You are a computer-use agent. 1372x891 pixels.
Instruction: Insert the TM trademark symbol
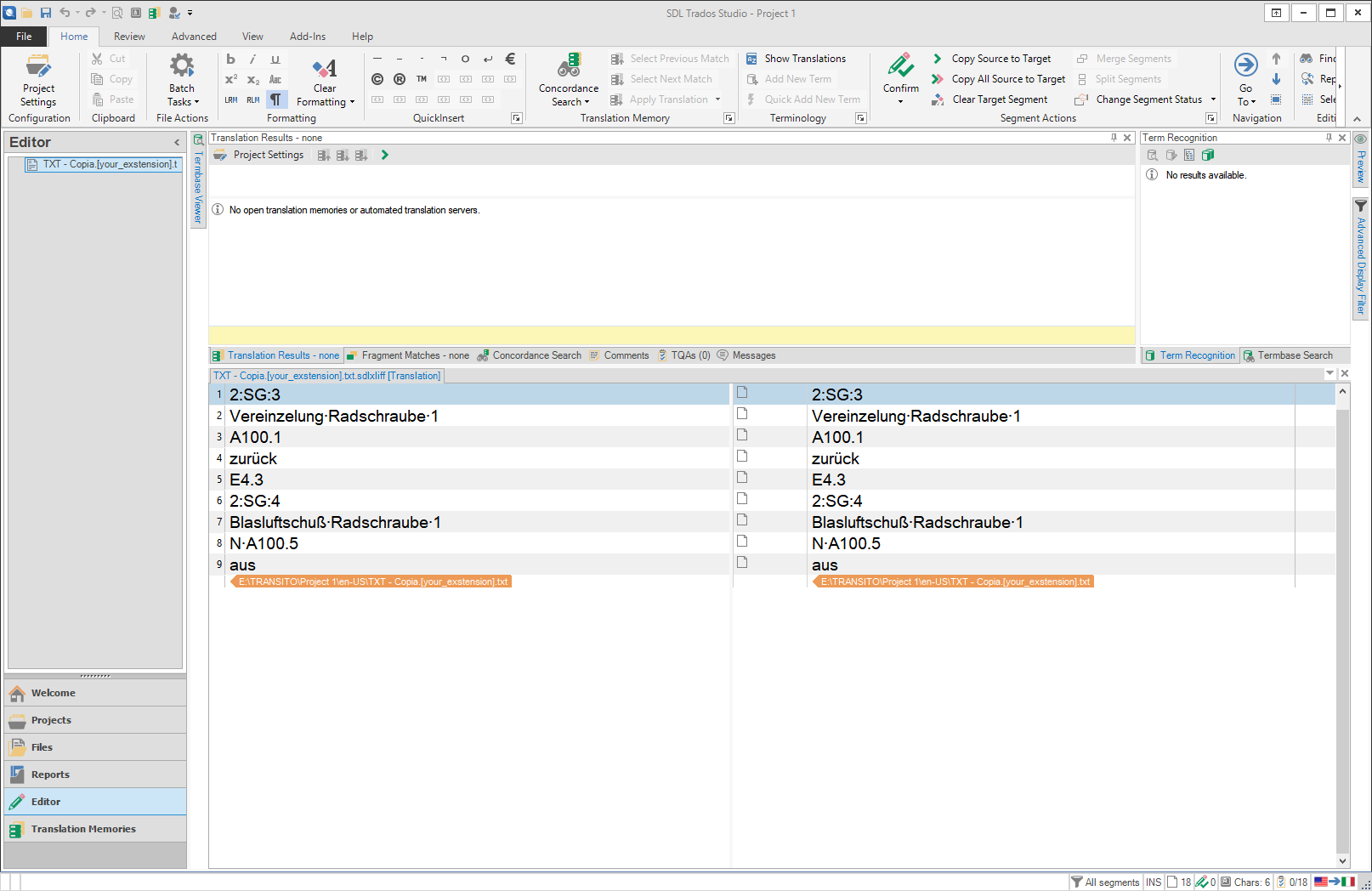coord(422,79)
